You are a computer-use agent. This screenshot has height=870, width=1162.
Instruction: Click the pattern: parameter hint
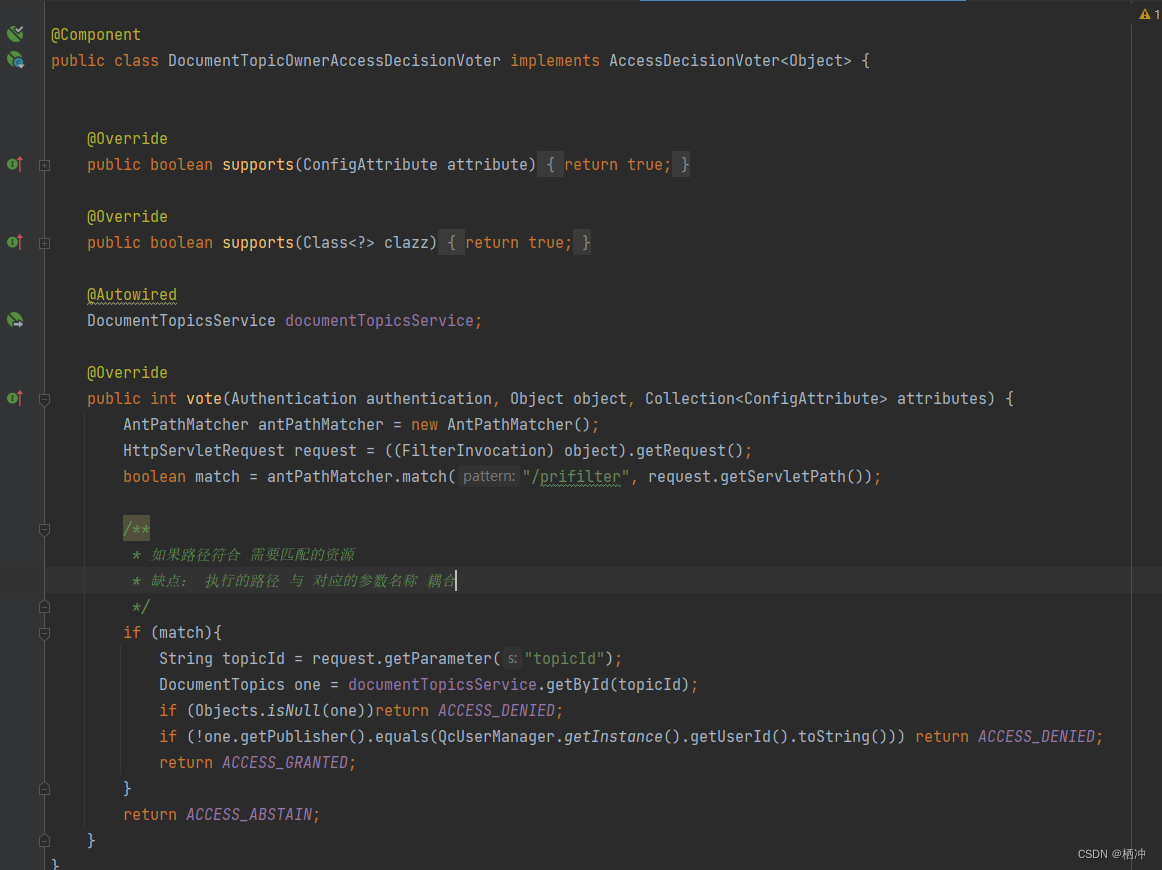pos(488,476)
